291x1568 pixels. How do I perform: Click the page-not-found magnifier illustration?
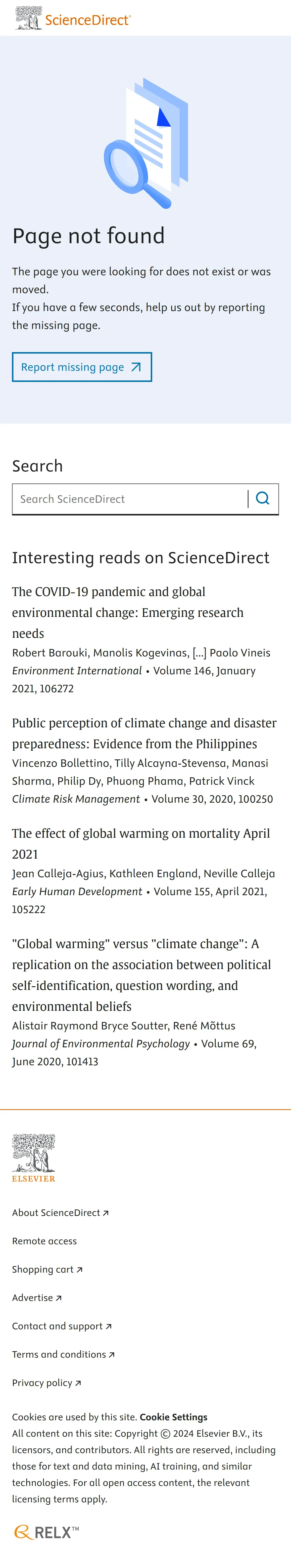pyautogui.click(x=146, y=143)
